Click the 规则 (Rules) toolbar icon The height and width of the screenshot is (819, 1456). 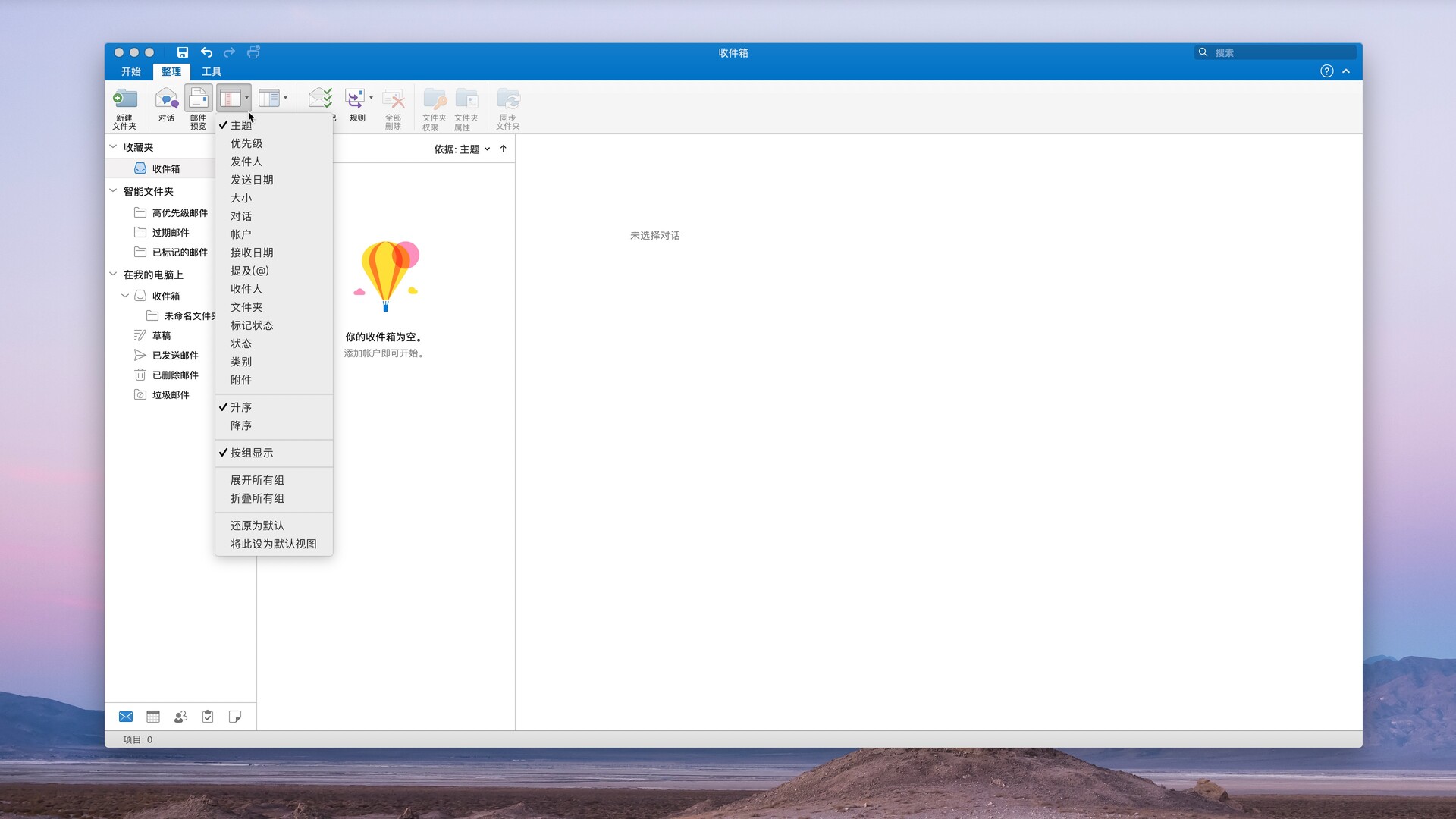357,106
